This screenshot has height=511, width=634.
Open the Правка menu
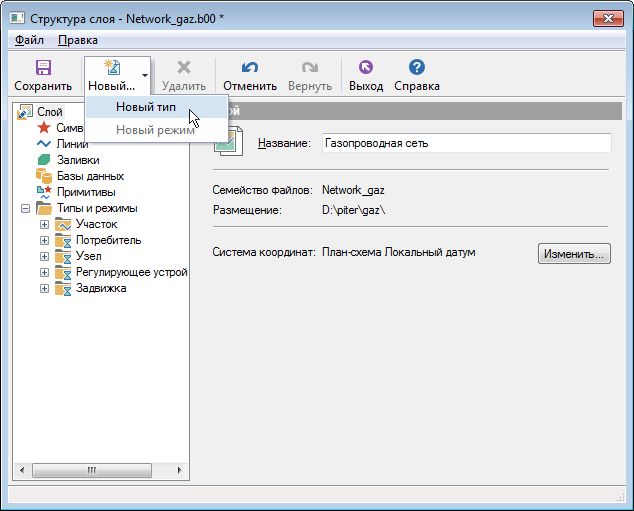point(78,40)
